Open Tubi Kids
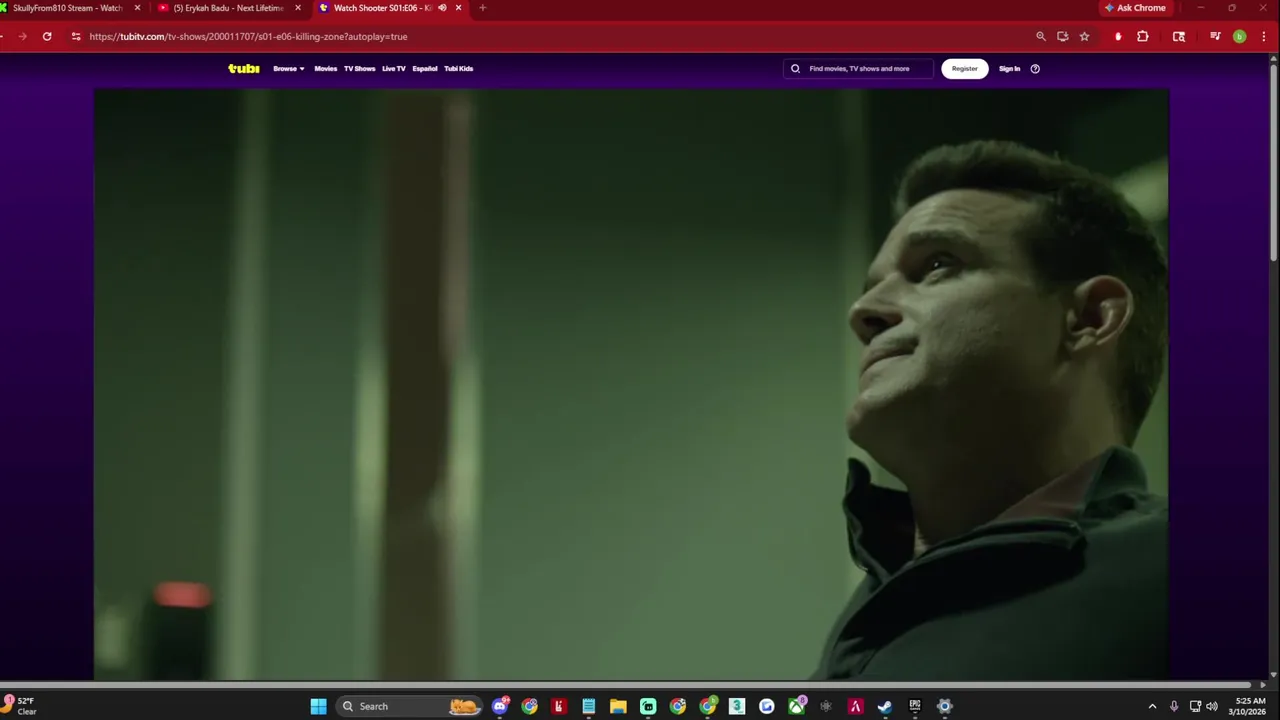The width and height of the screenshot is (1280, 720). click(458, 69)
